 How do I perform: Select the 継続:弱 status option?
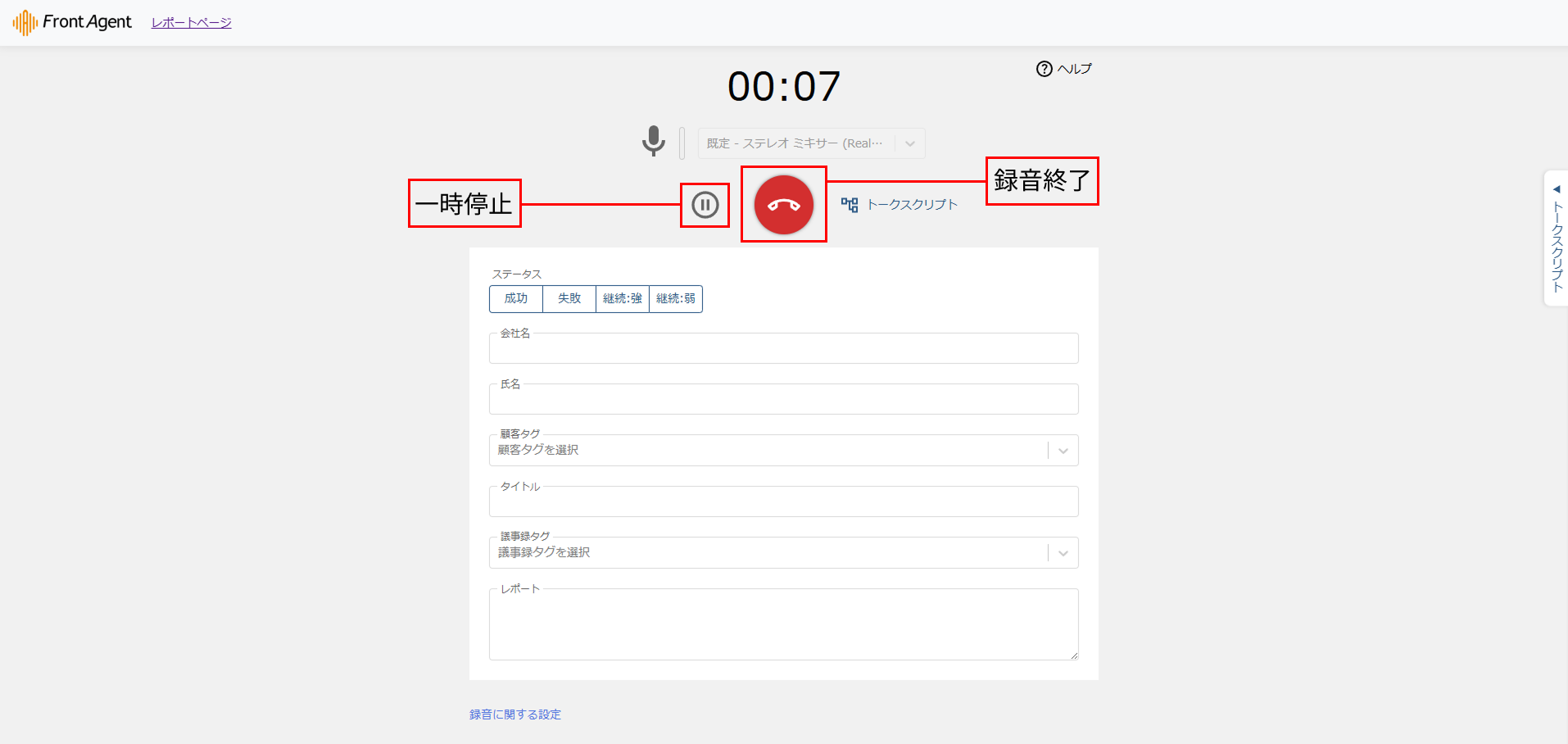point(676,299)
